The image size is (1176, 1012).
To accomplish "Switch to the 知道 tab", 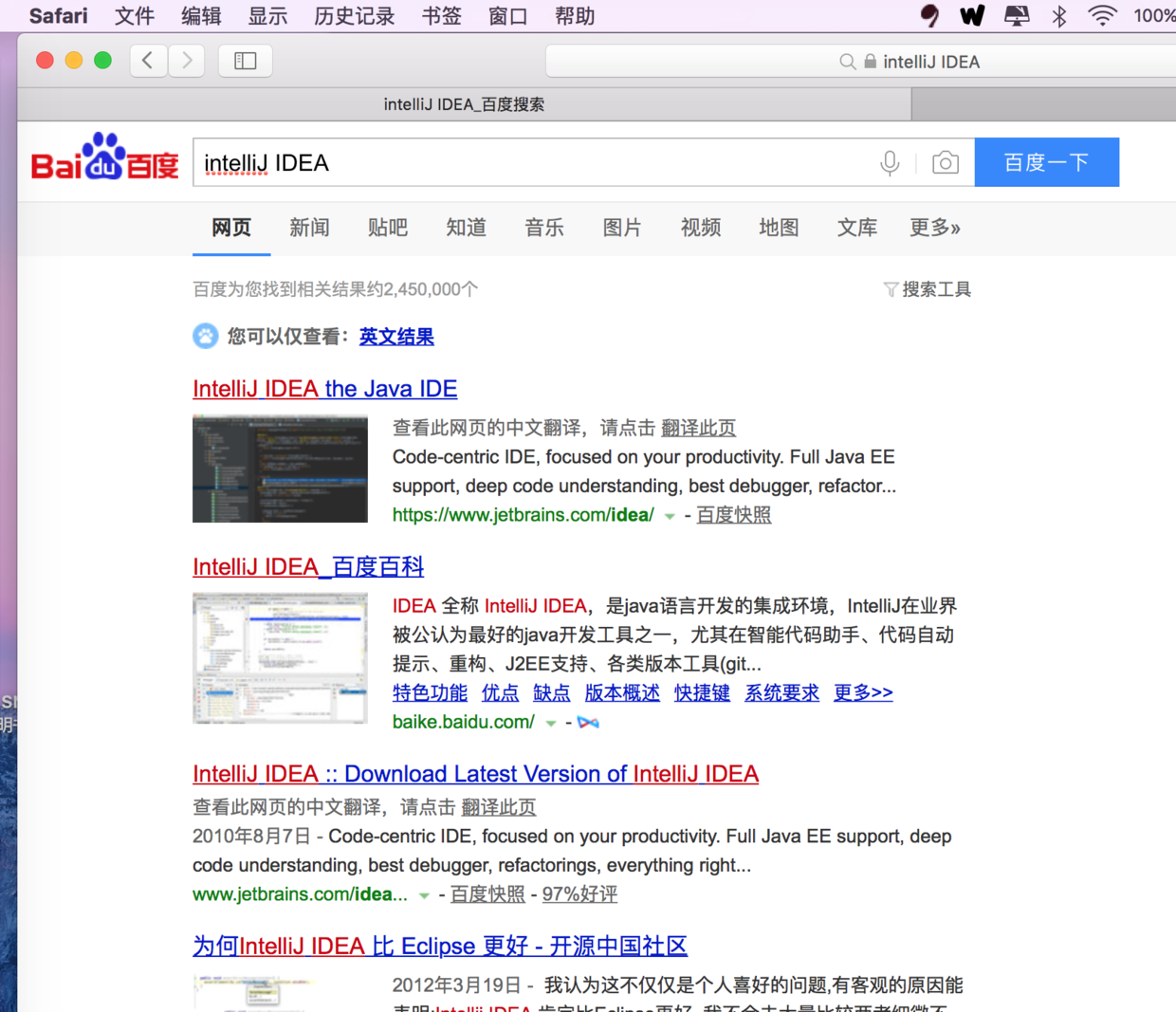I will click(466, 228).
